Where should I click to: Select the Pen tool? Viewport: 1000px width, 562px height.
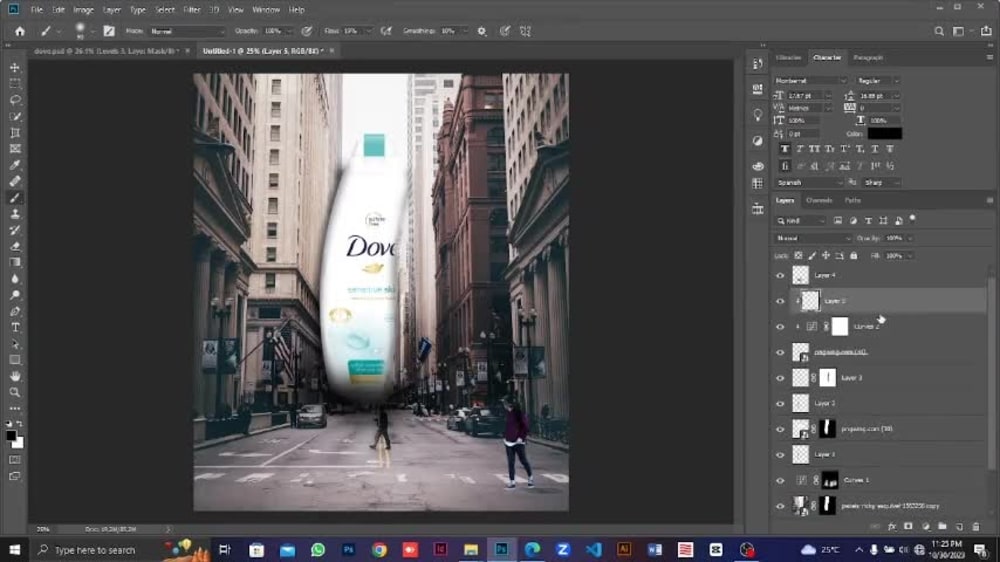coord(15,311)
